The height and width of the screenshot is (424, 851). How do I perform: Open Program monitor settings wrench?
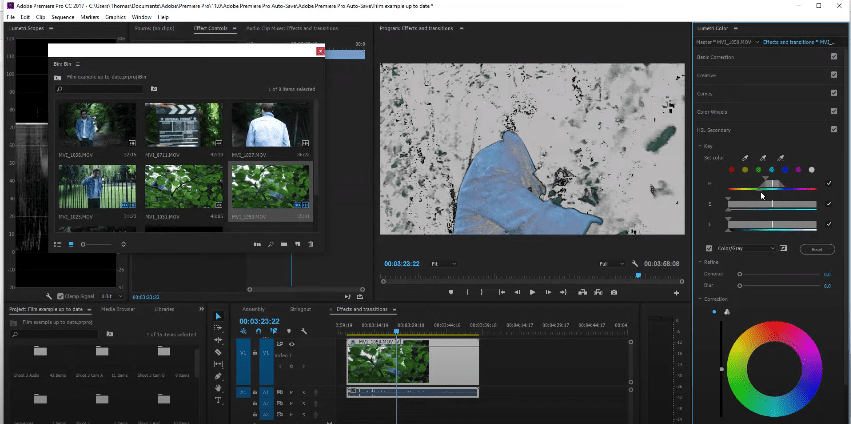pos(635,264)
